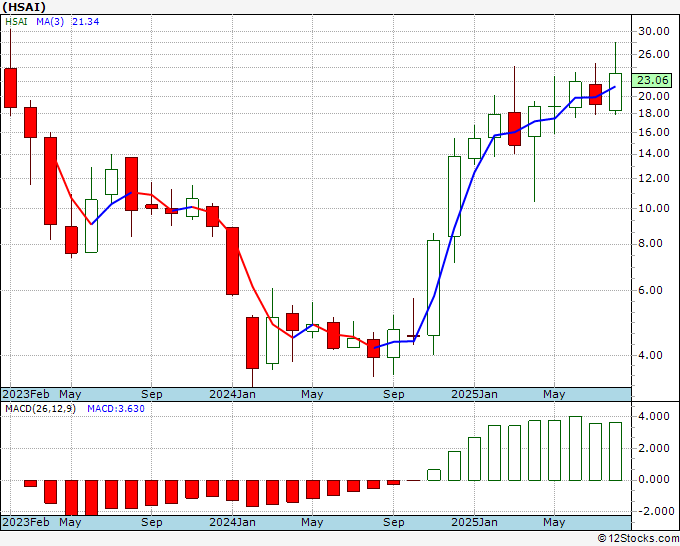680x546 pixels.
Task: Click the 2.000 MACD axis label
Action: coord(654,448)
